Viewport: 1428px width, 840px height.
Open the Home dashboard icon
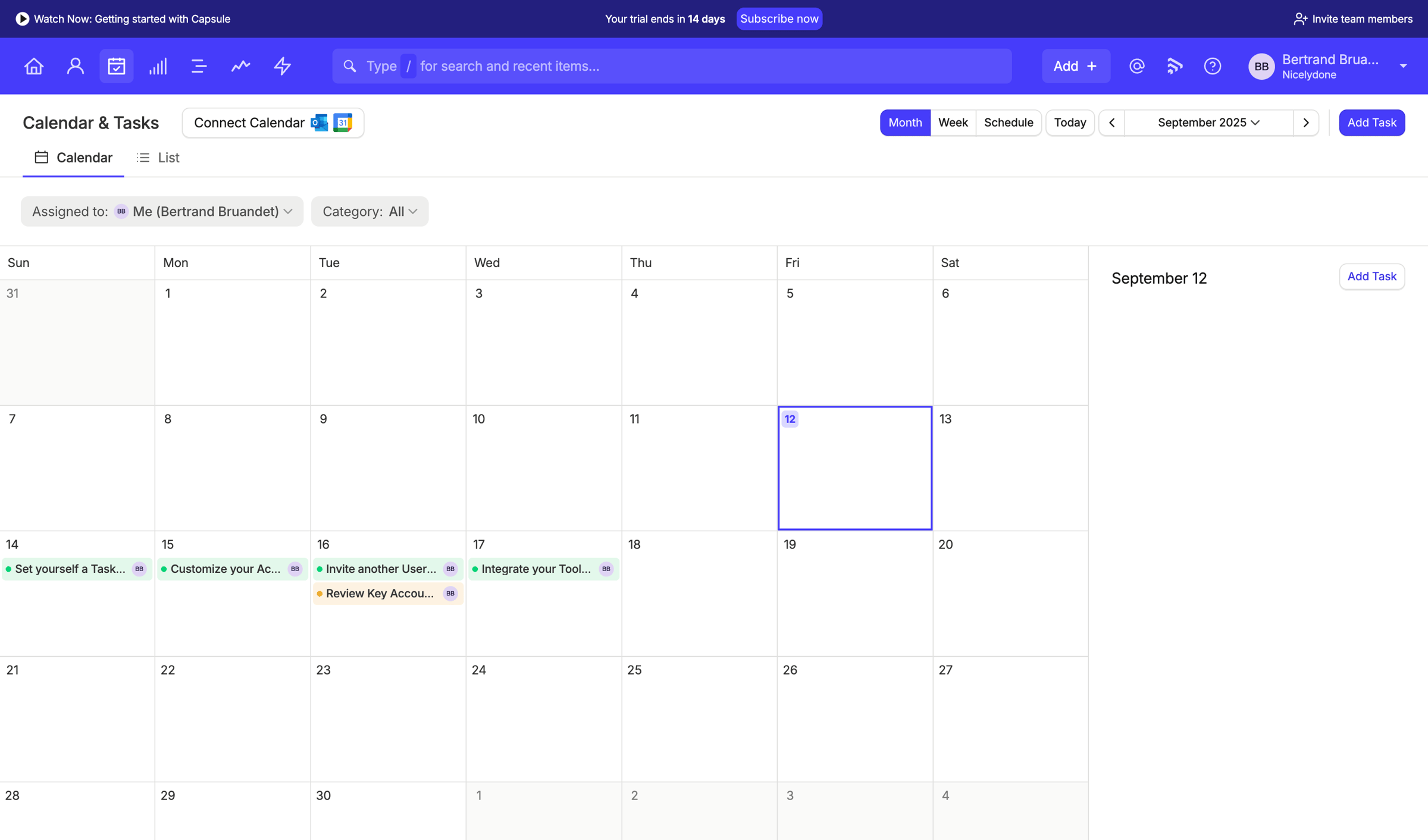34,66
